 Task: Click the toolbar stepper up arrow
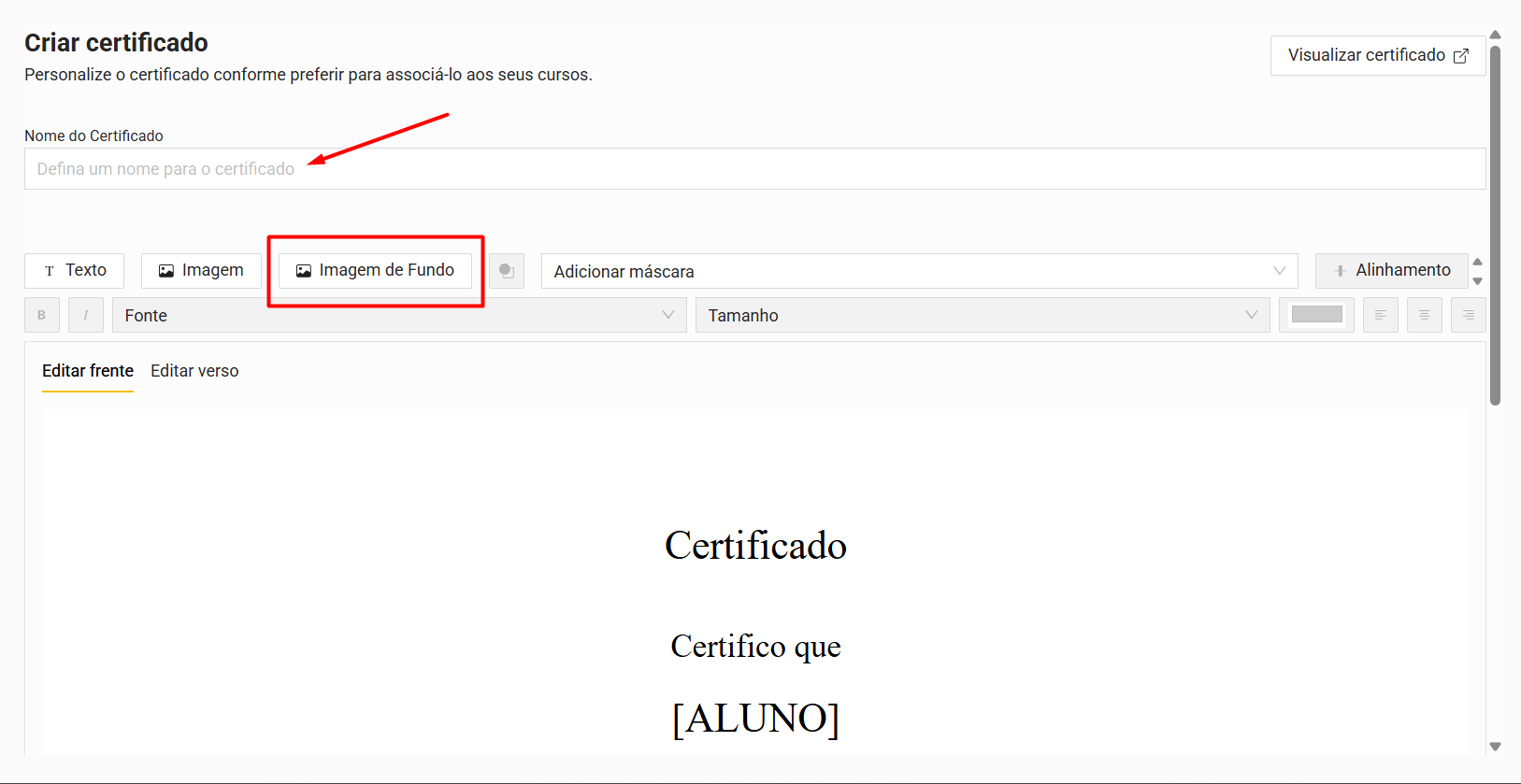(x=1477, y=262)
